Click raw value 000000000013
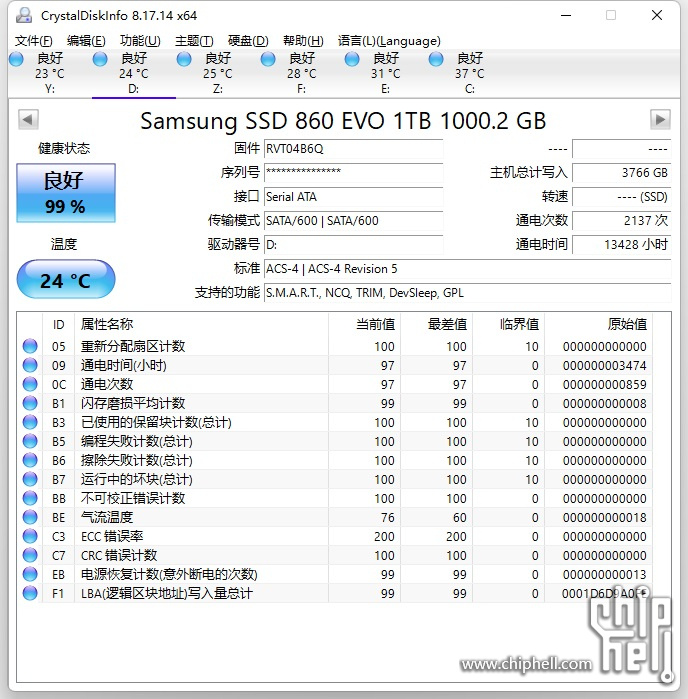The image size is (688, 699). pyautogui.click(x=604, y=575)
